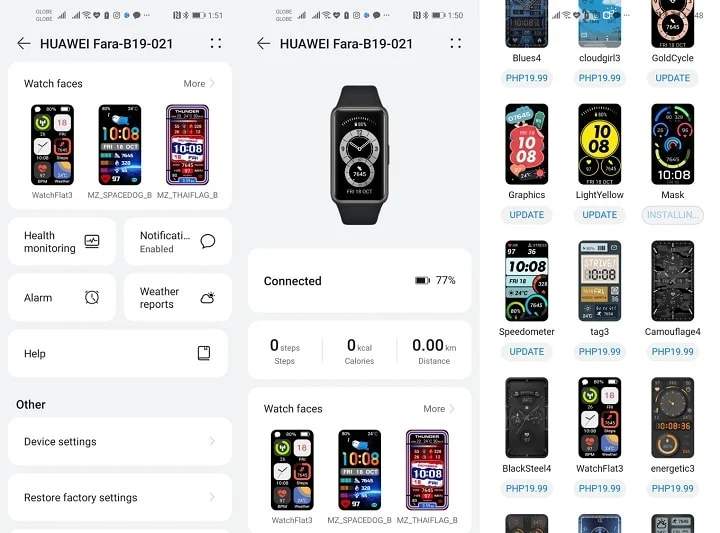Screen dimensions: 720x533
Task: Tap UPDATE under LightYellow watch face
Action: tap(600, 215)
